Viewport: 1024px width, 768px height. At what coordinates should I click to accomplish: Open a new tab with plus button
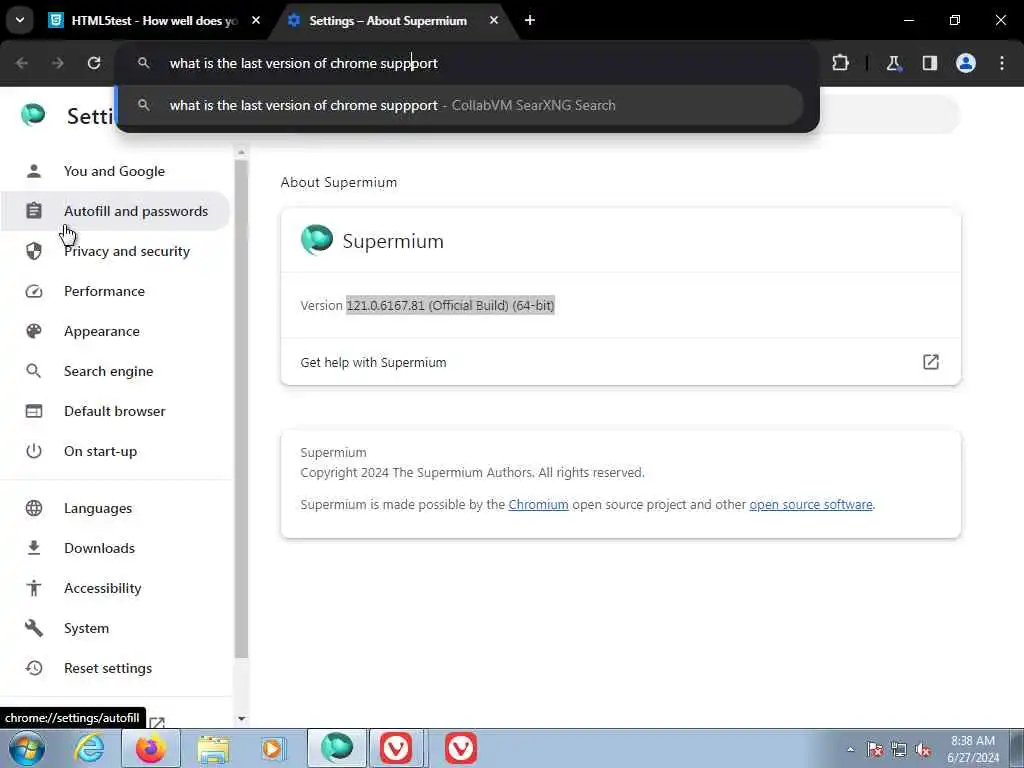[x=530, y=20]
